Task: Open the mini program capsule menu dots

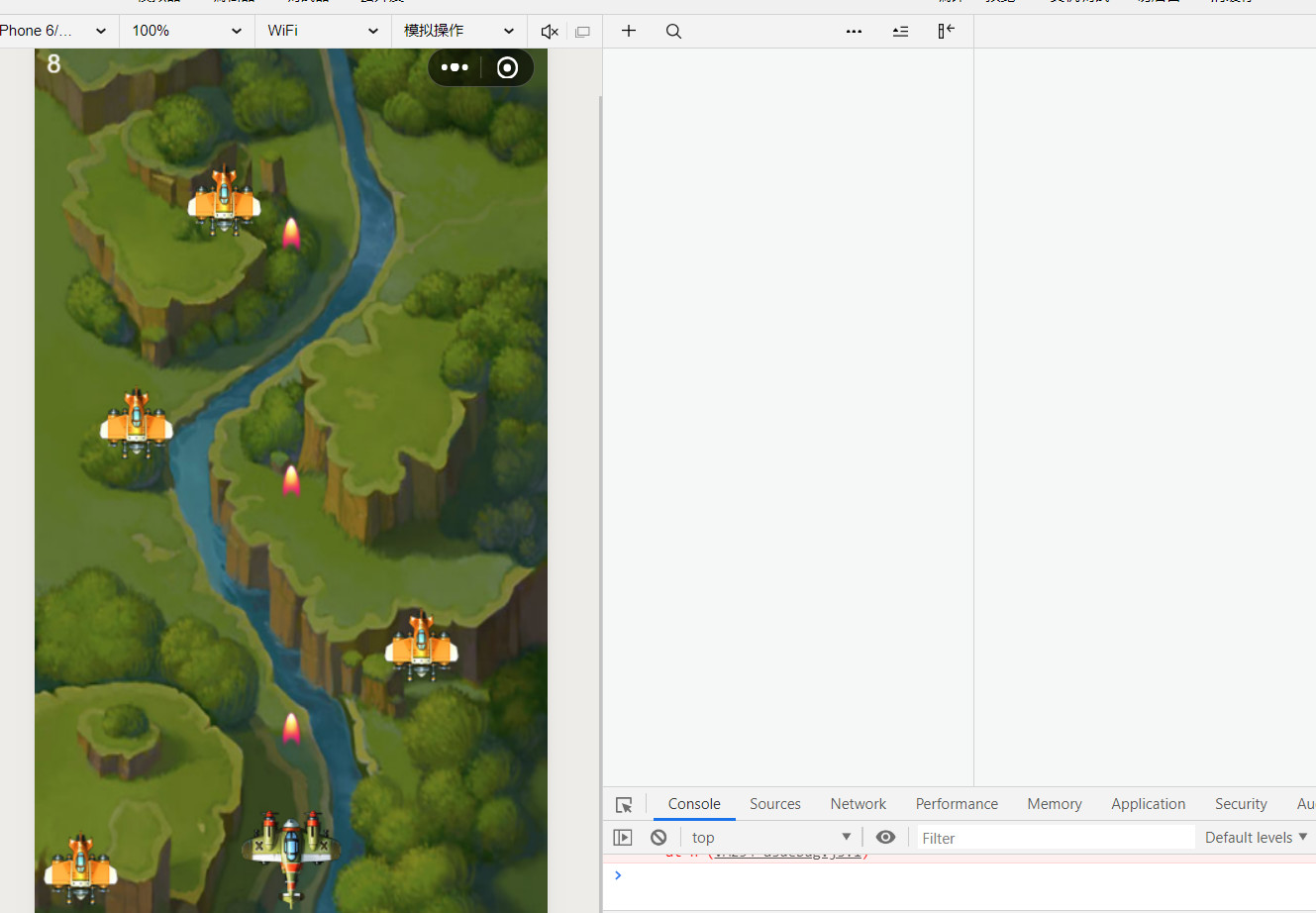Action: tap(455, 67)
